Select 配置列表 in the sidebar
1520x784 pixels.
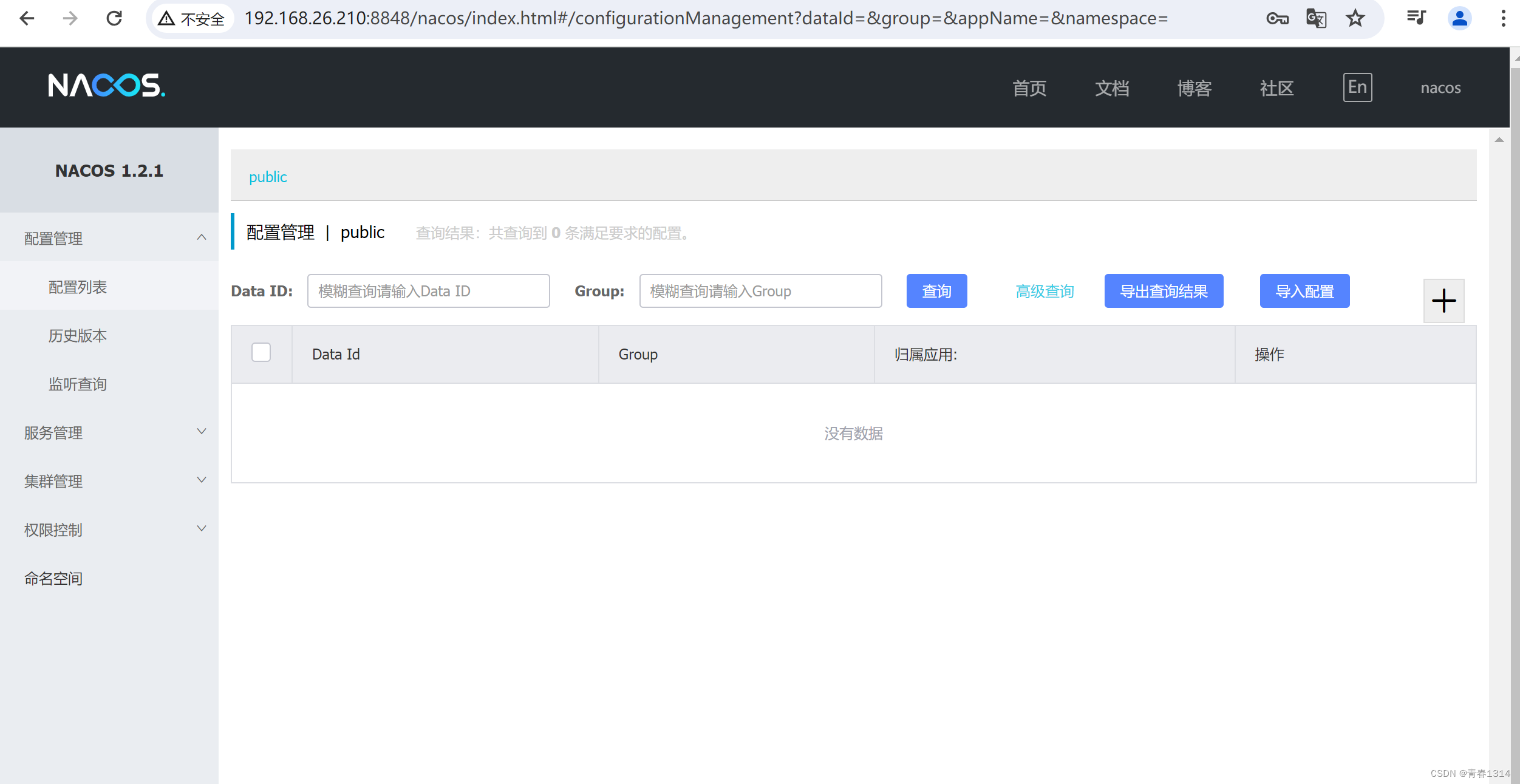[109, 286]
